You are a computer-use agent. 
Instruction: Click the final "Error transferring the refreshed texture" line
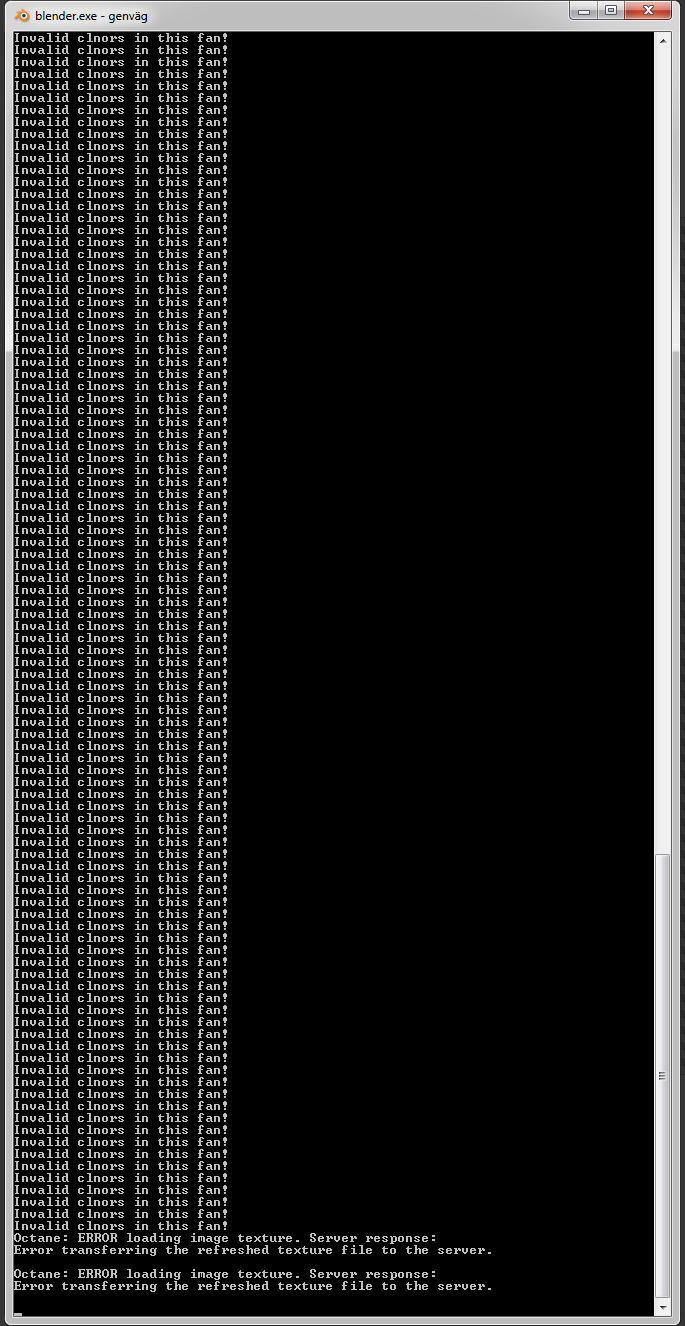(253, 1286)
